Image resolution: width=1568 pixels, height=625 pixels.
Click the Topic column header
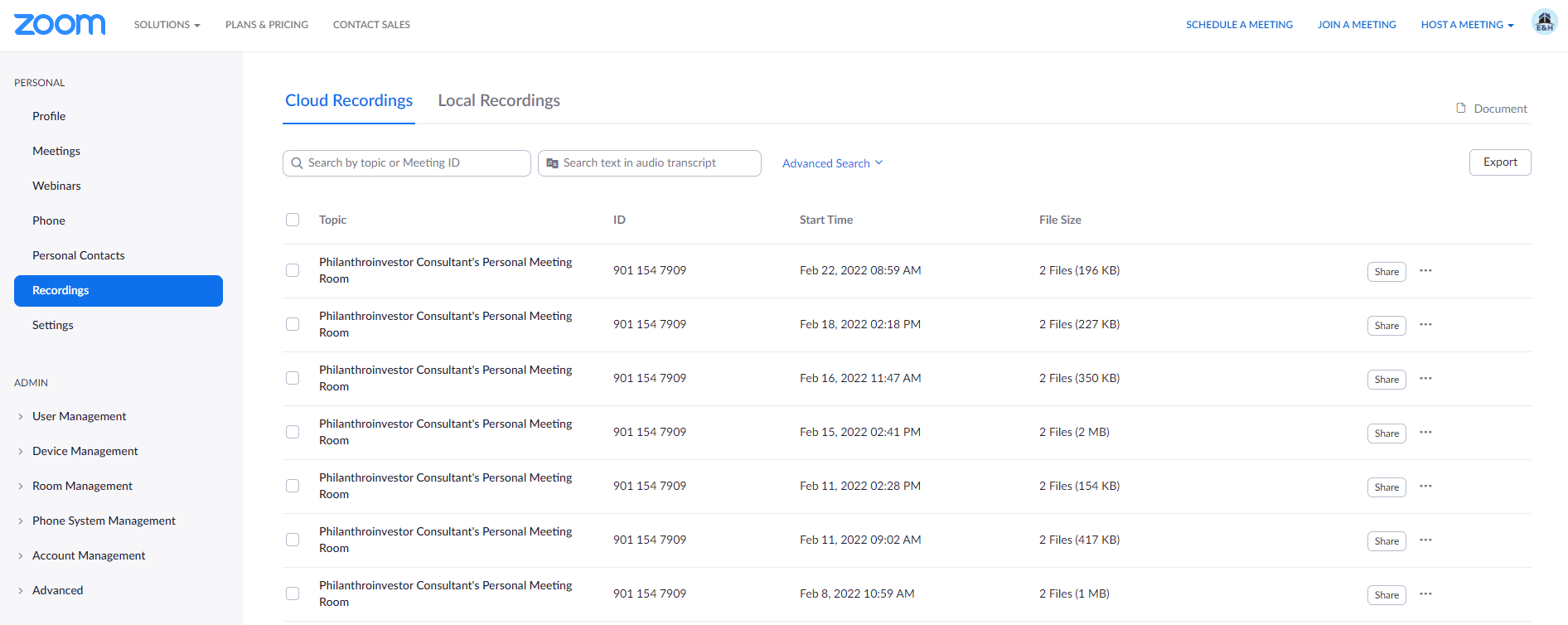click(332, 220)
